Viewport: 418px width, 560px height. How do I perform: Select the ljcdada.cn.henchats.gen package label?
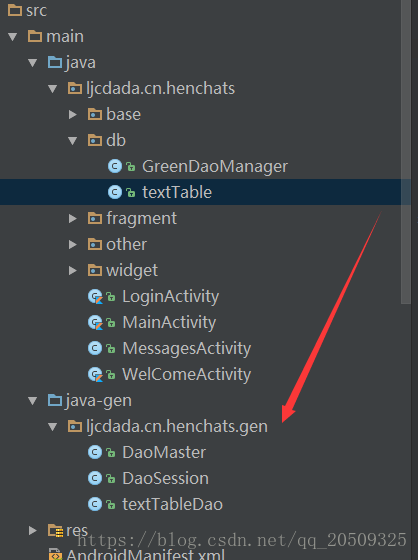177,427
